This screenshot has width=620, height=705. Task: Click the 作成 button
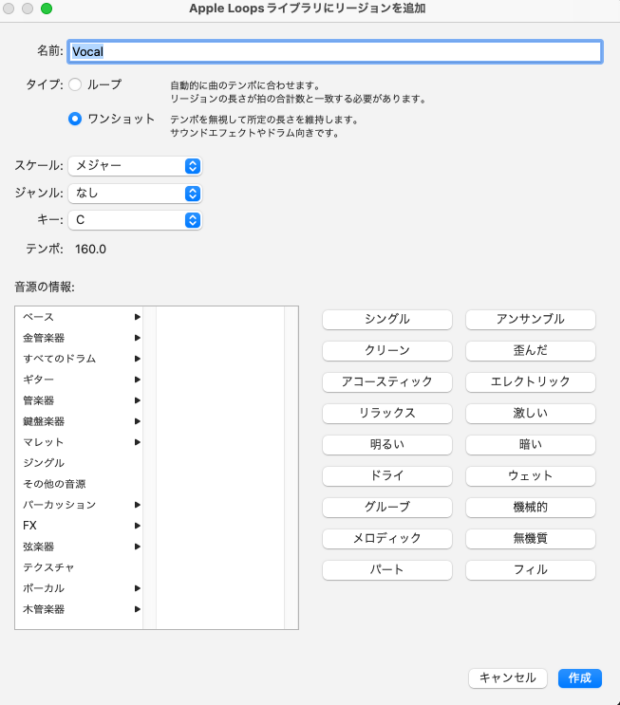pos(580,678)
